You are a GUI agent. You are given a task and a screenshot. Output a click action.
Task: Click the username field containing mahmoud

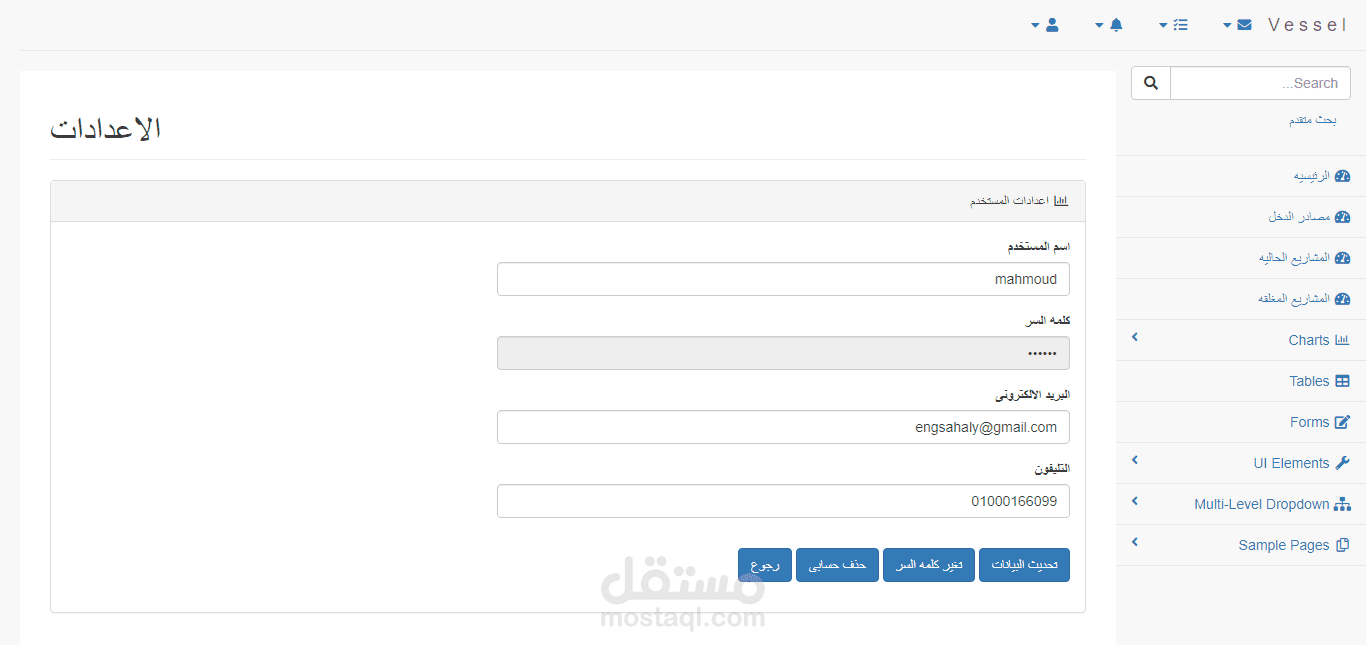tap(783, 279)
